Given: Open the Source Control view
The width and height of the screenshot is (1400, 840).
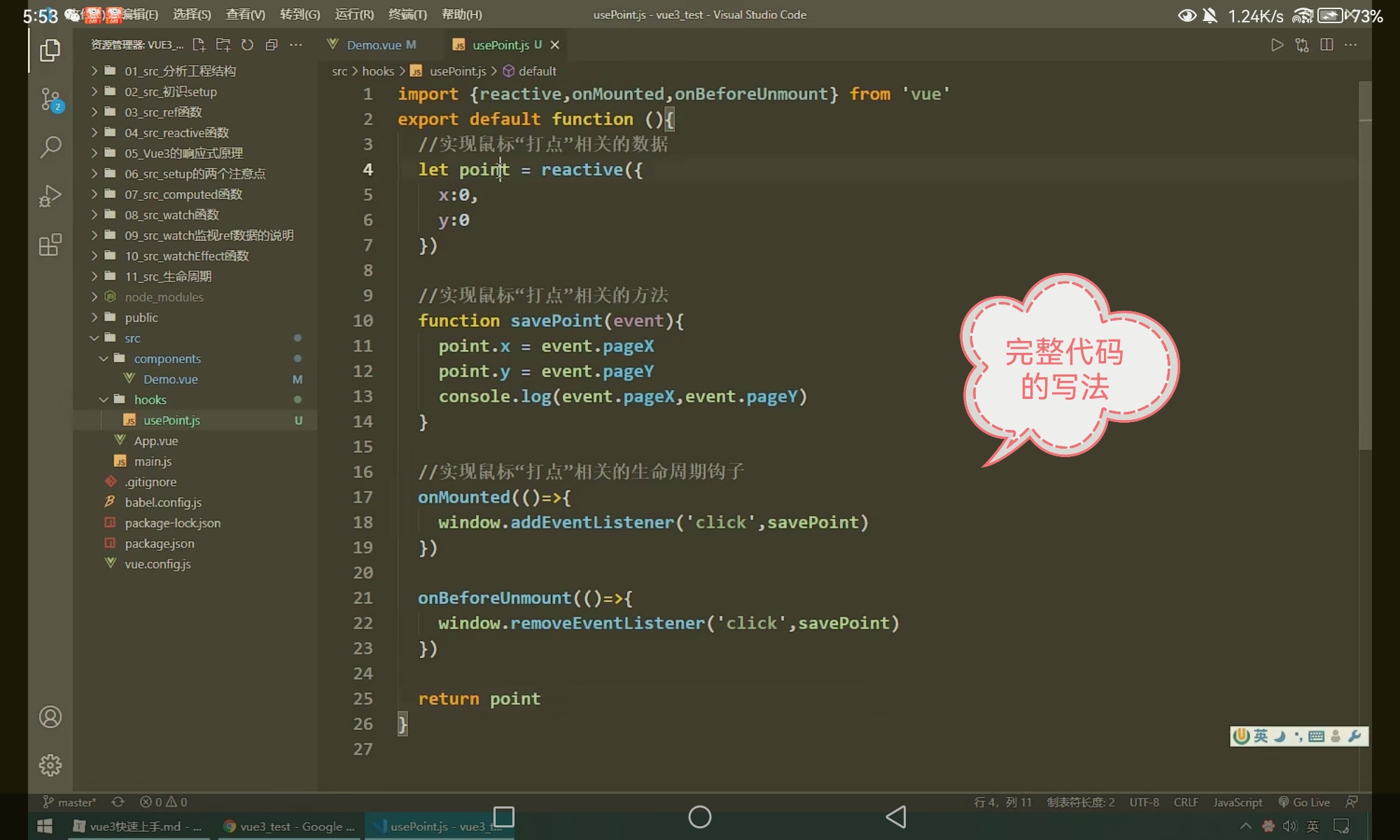Looking at the screenshot, I should 50,99.
